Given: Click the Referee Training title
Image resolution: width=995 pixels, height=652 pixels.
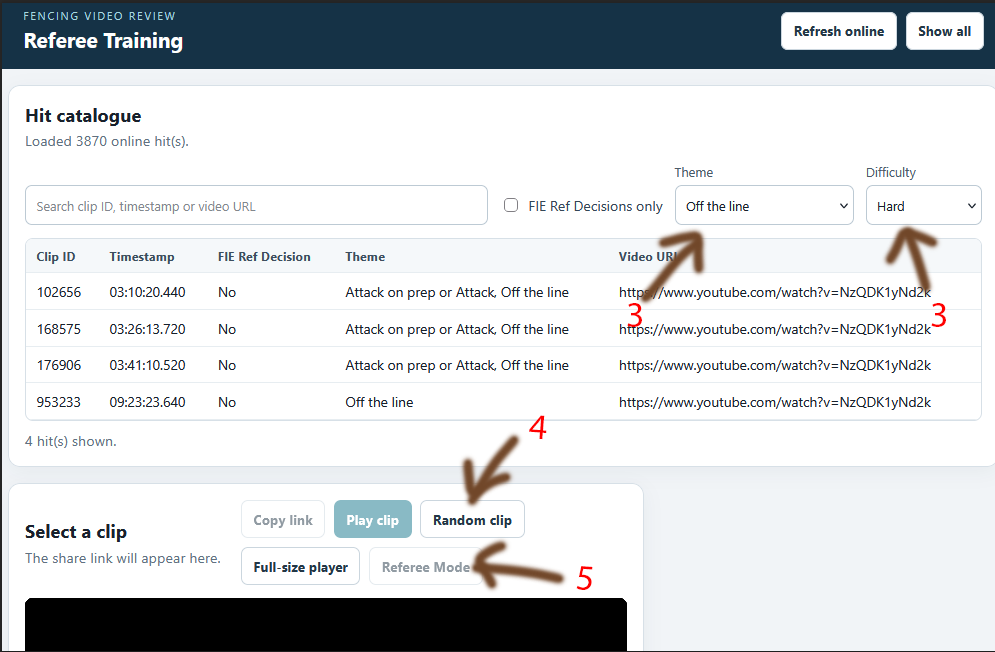Looking at the screenshot, I should coord(103,41).
